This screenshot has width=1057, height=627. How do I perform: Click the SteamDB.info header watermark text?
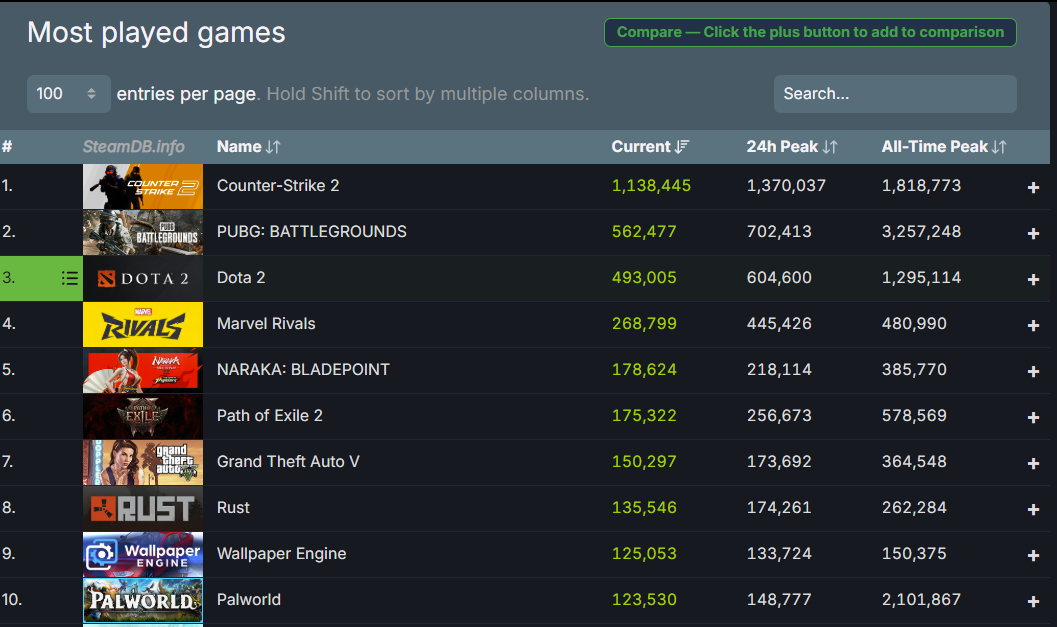(x=133, y=146)
